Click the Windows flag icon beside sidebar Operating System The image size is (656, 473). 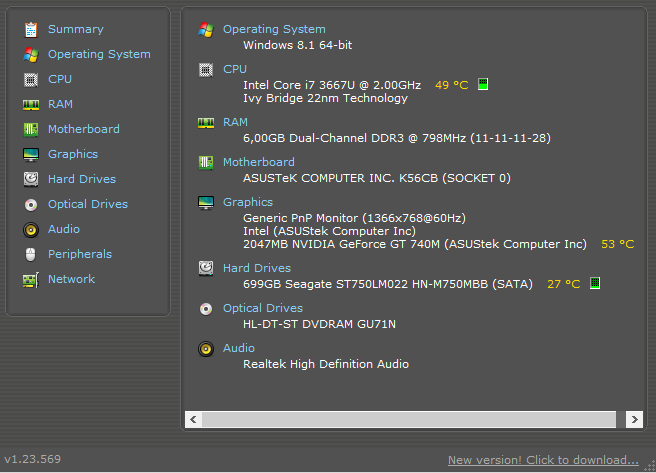31,55
